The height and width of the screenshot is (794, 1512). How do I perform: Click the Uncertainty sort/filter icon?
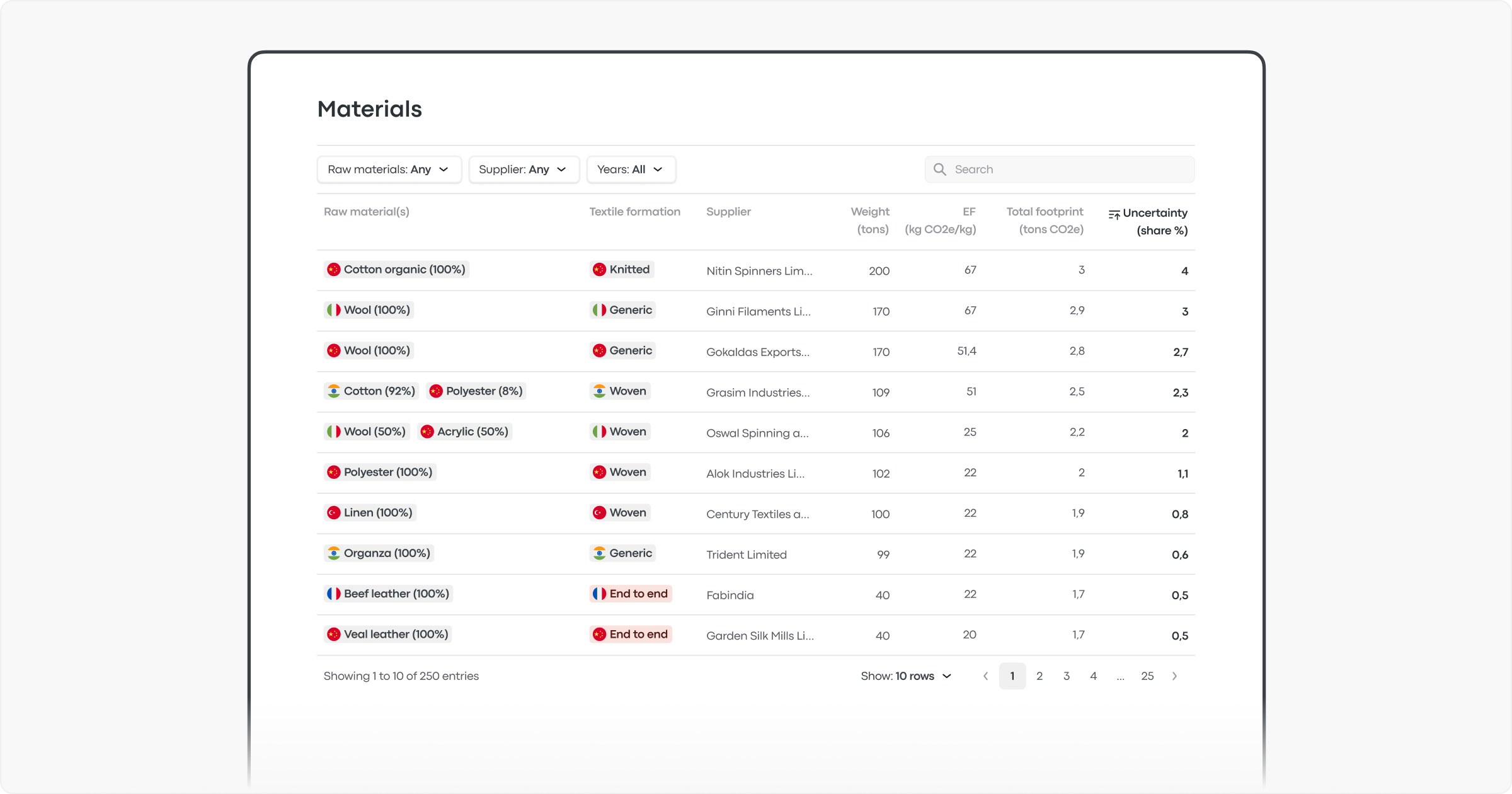point(1112,213)
